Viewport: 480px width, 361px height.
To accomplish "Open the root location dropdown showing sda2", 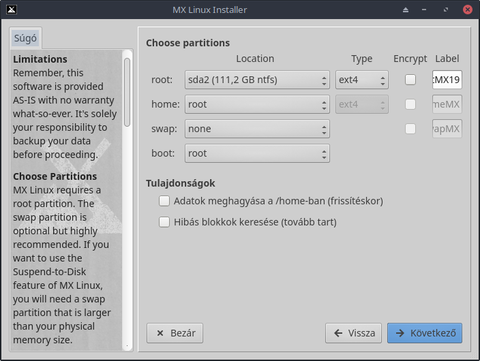I will click(257, 80).
